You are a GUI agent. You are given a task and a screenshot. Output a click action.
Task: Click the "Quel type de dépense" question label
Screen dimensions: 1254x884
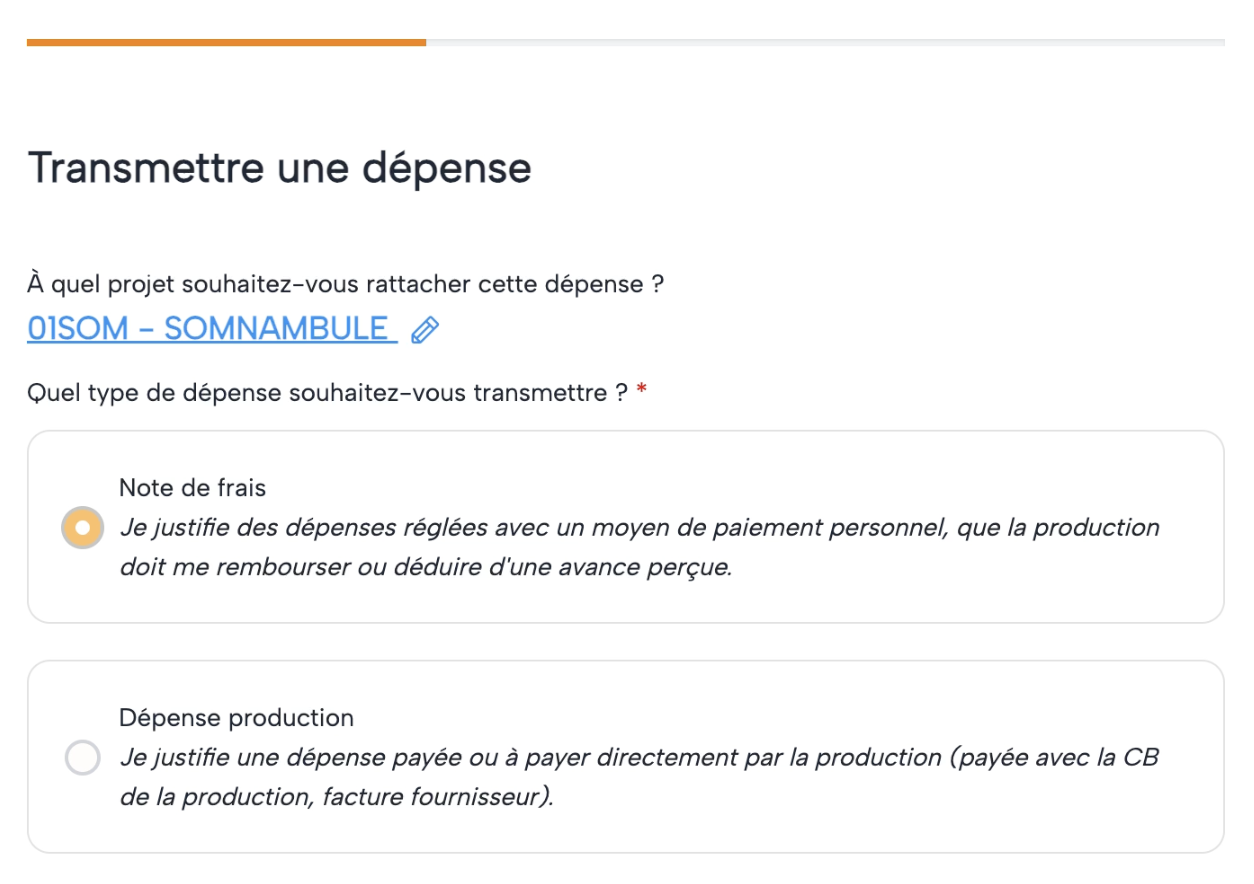click(328, 393)
